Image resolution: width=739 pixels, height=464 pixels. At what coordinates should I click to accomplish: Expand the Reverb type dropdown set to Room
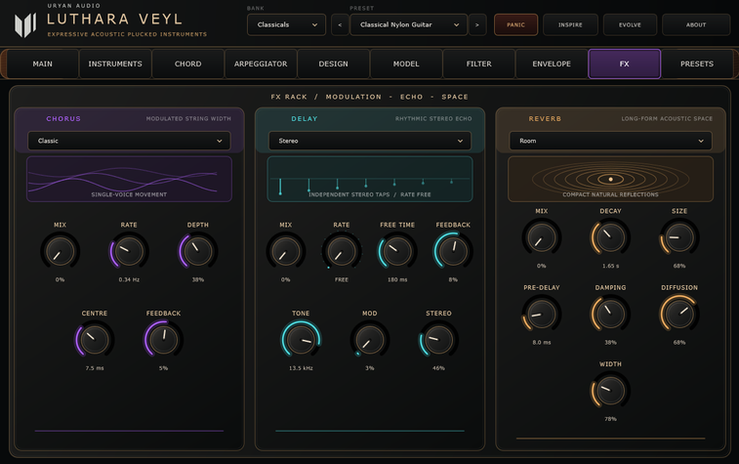610,141
